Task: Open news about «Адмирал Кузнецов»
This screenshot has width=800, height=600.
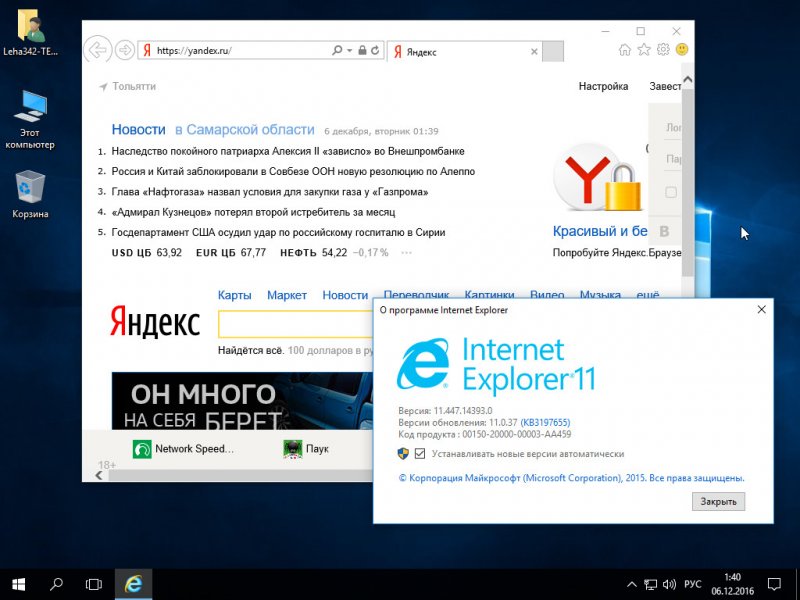Action: coord(253,212)
